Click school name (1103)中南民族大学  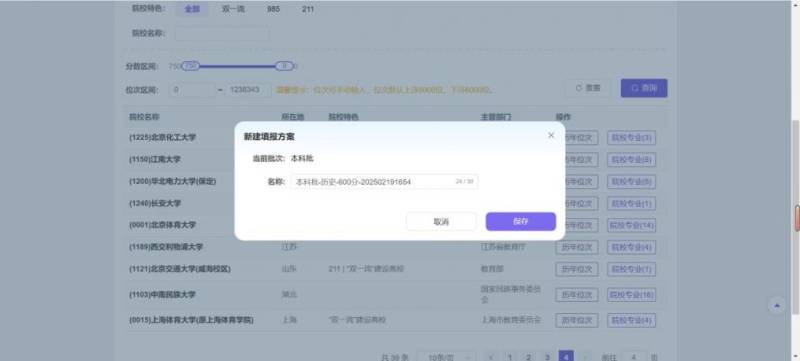pyautogui.click(x=162, y=295)
